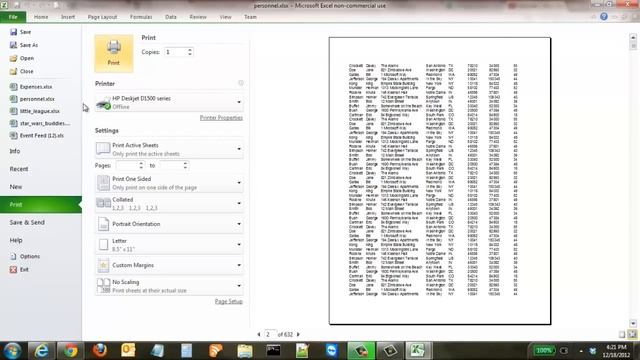Open recent file Expenses.xlsx
Image resolution: width=640 pixels, height=360 pixels.
coord(31,87)
